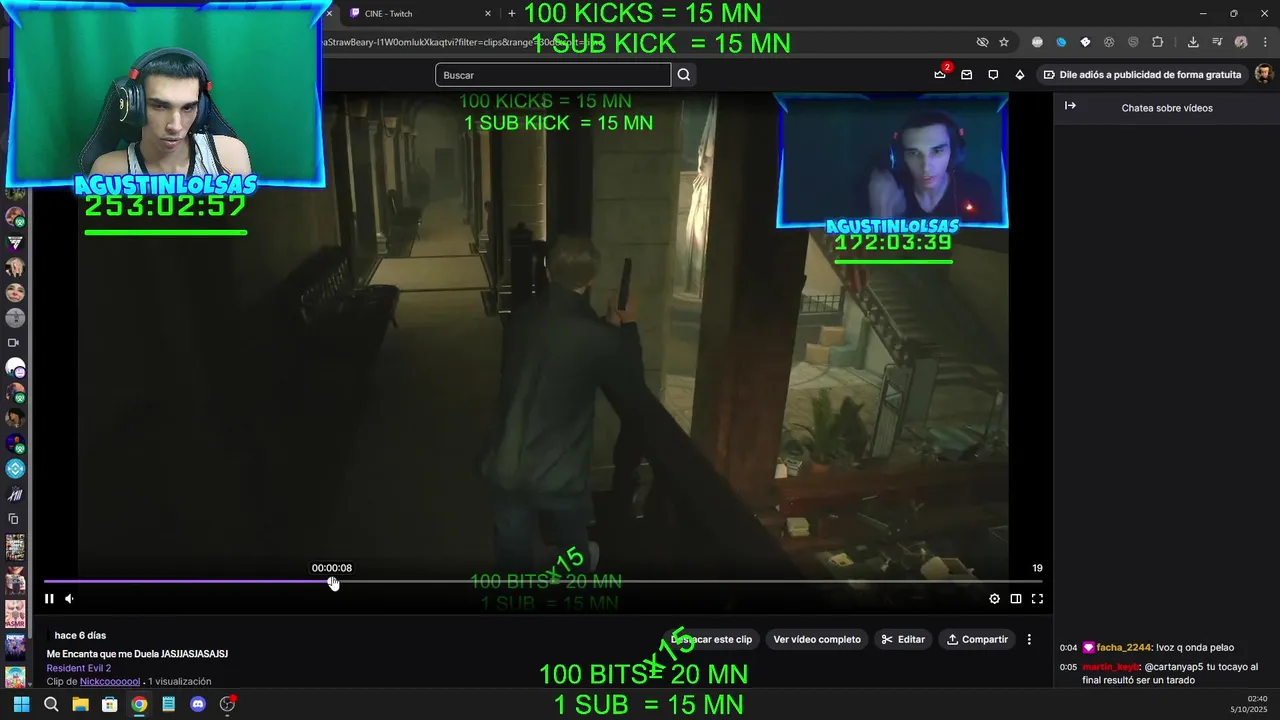Mute the clip volume
Screen dimensions: 1280x720
(69, 599)
